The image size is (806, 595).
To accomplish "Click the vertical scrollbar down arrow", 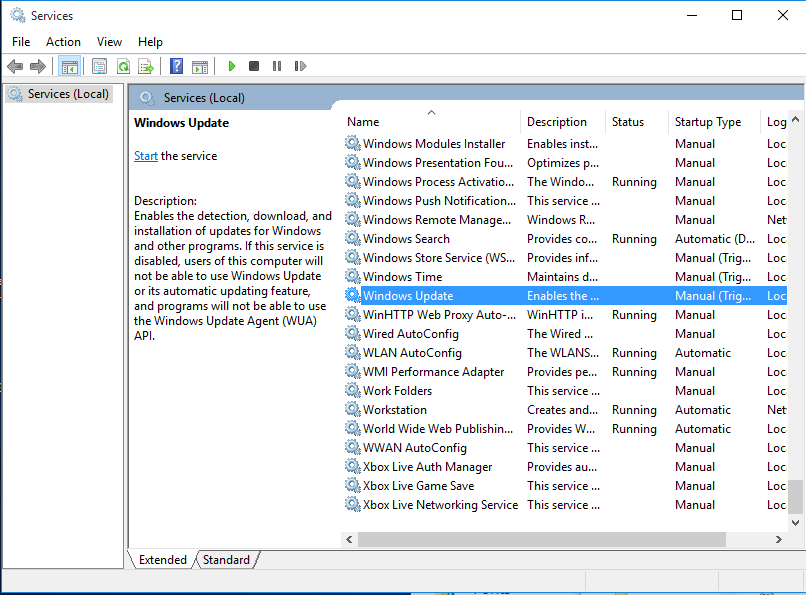I will coord(795,523).
